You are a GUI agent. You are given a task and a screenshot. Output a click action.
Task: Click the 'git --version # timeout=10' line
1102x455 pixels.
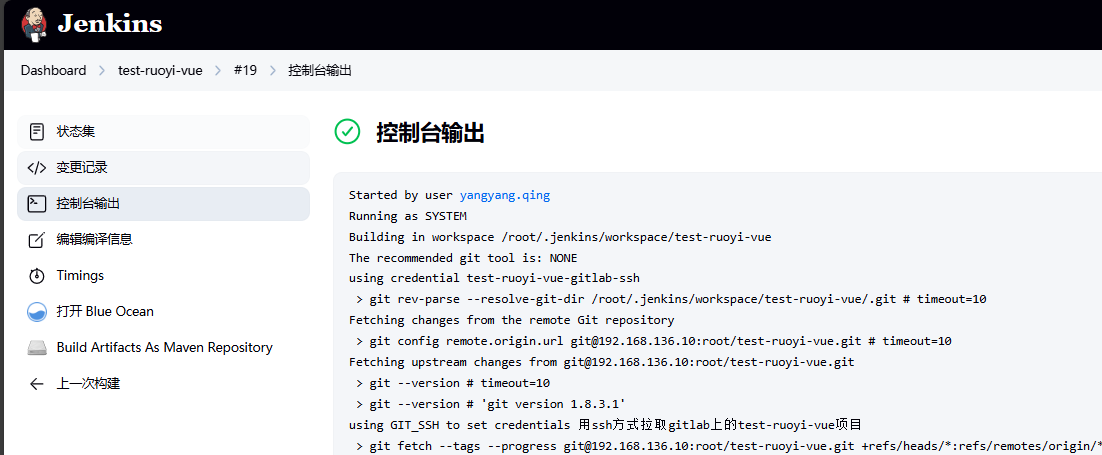pos(453,383)
